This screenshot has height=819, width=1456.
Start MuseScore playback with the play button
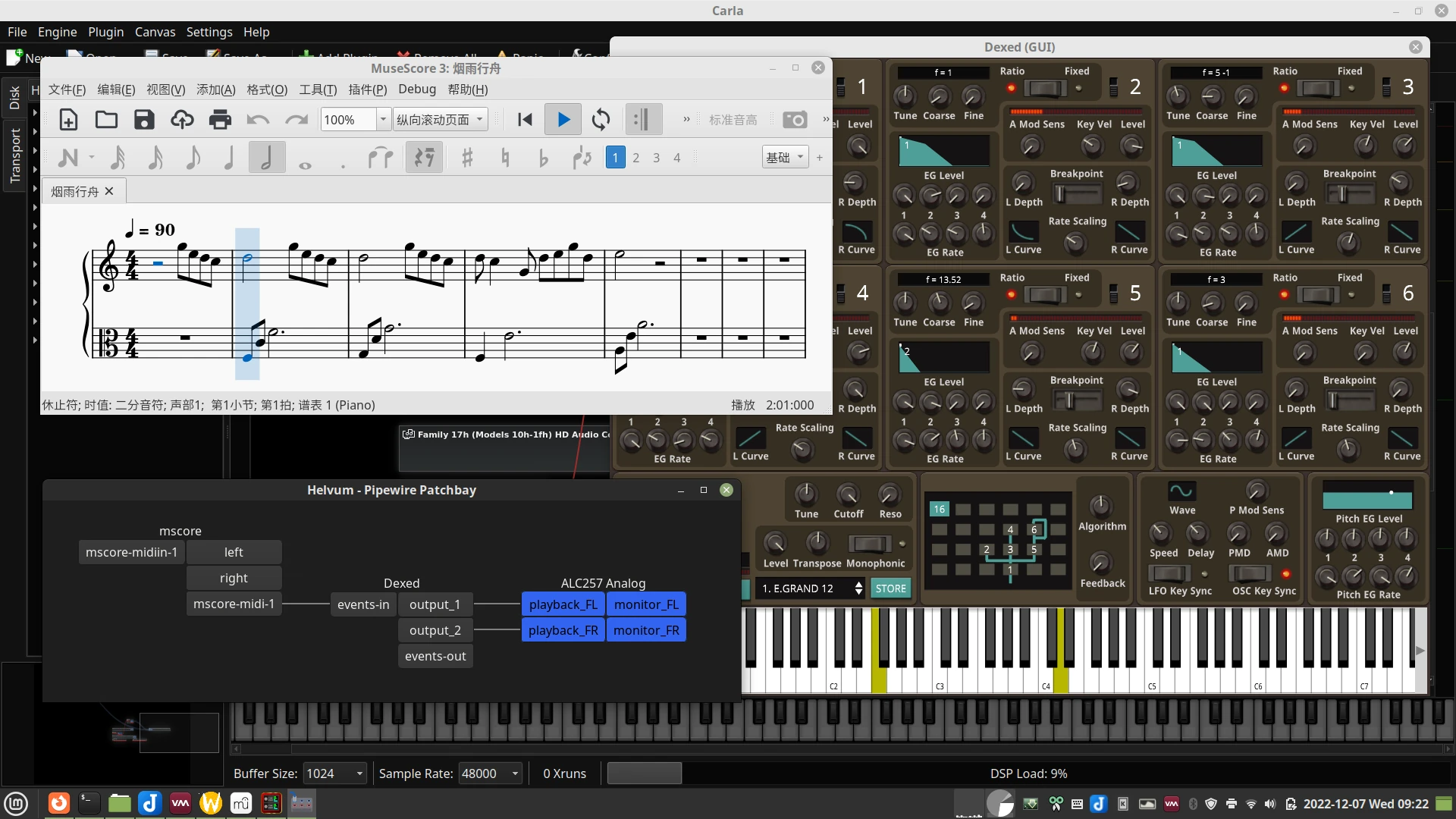pos(563,120)
